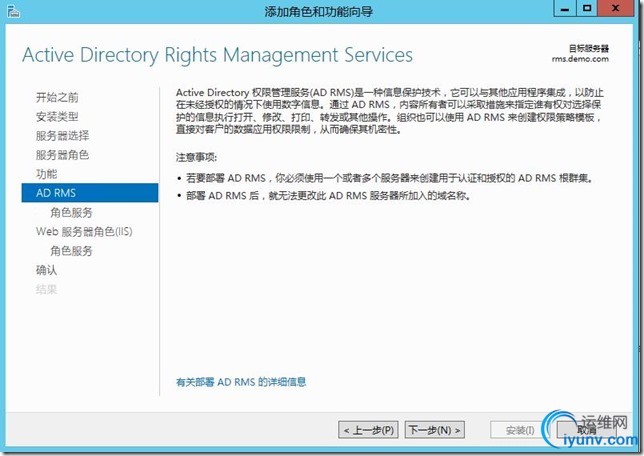
Task: Click the 取消 button
Action: (586, 430)
